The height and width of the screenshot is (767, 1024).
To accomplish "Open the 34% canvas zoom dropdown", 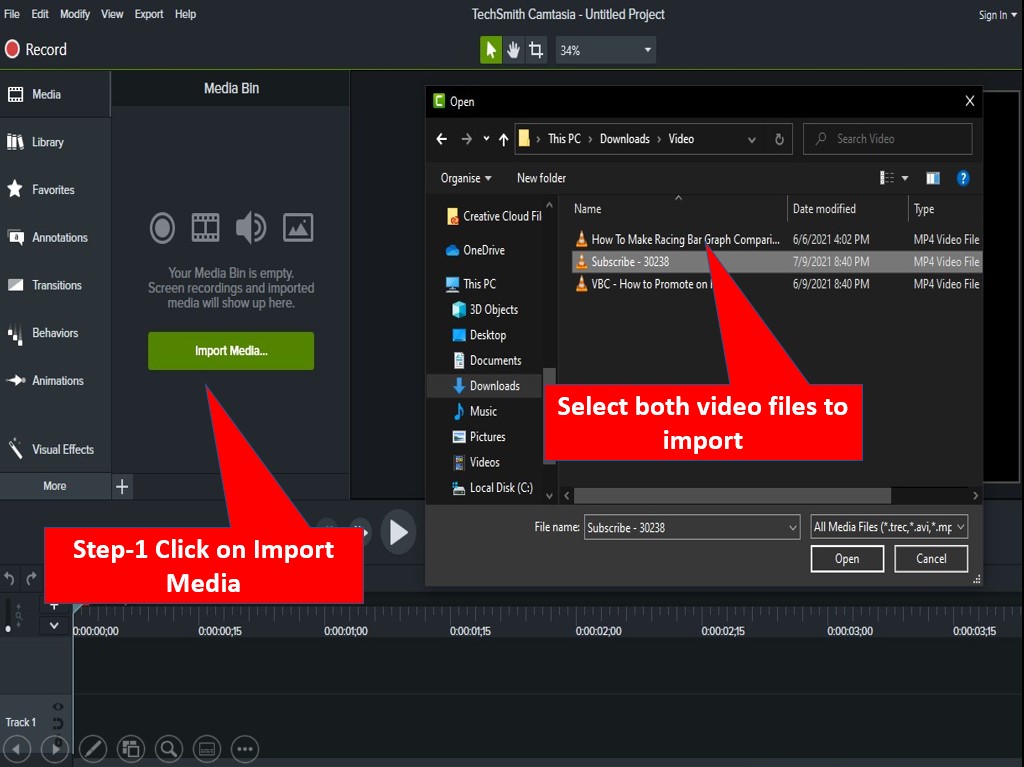I will click(x=605, y=50).
